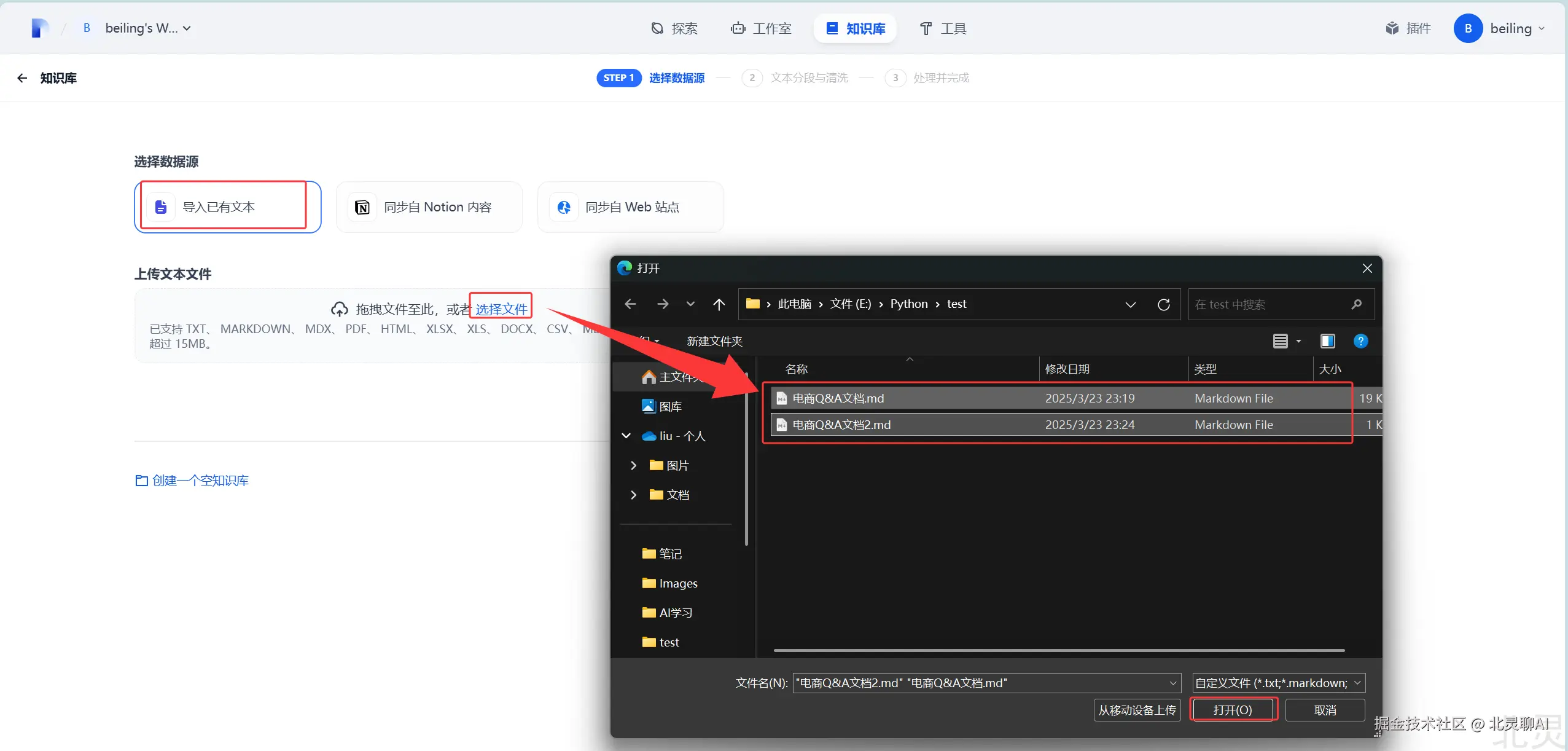Go up one folder level arrow
The image size is (1568, 751).
tap(719, 304)
